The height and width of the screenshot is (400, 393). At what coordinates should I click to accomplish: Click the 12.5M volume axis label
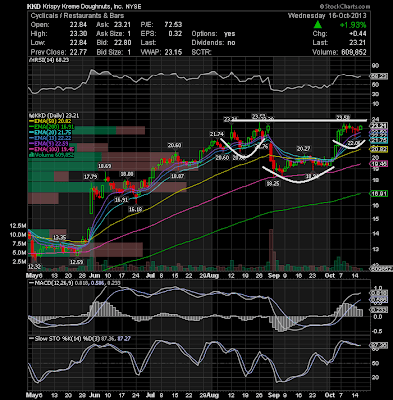(x=18, y=226)
